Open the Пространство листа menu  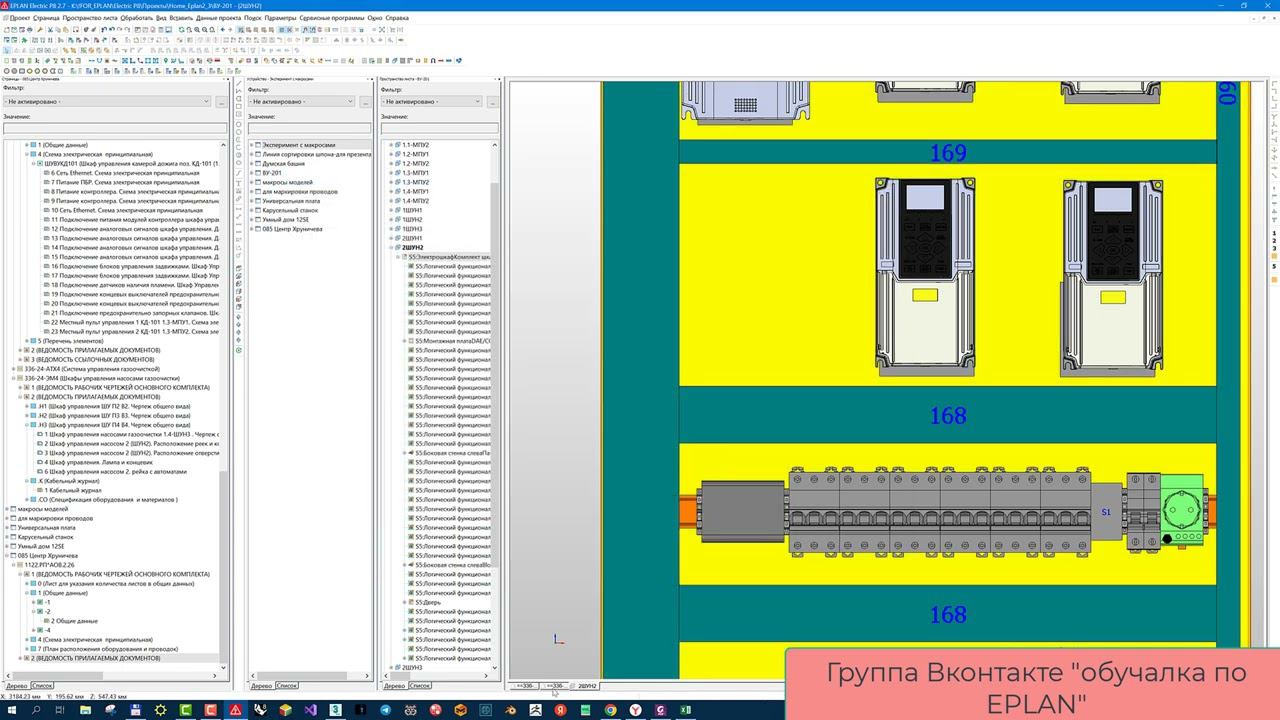tap(90, 18)
